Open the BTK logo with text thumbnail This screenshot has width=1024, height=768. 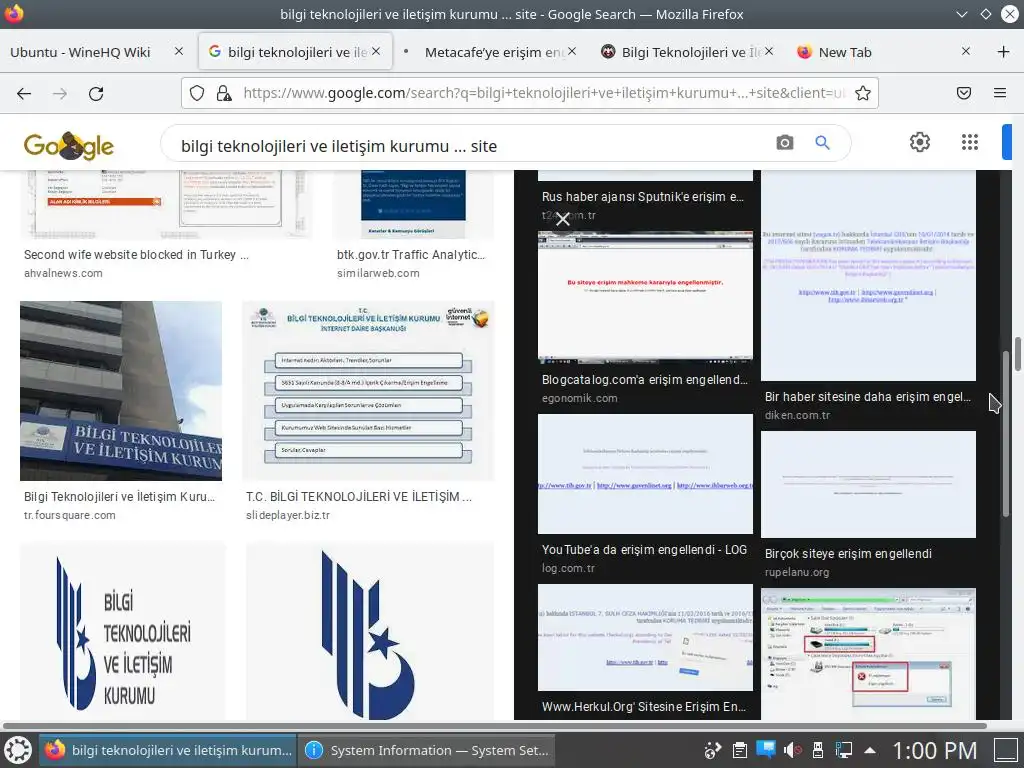(x=123, y=631)
